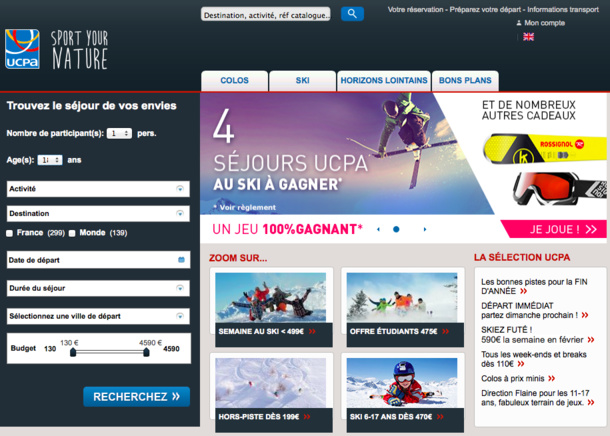Open the calendar icon for Date de départ
610x436 pixels.
click(181, 260)
